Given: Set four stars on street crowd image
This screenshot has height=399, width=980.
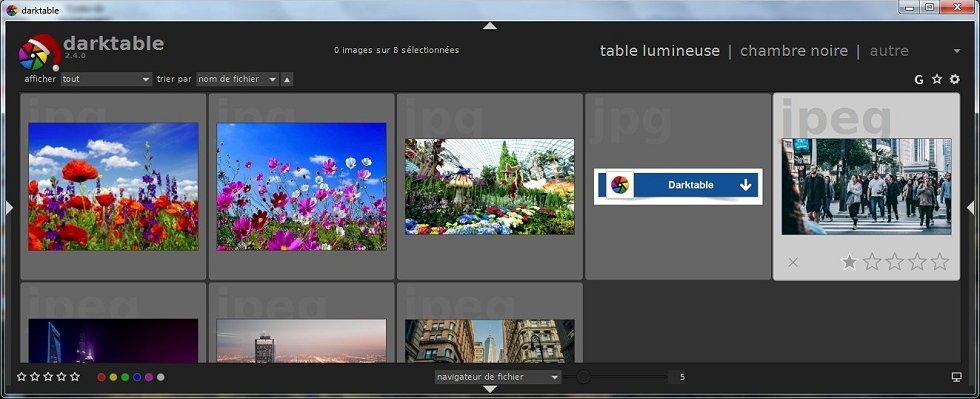Looking at the screenshot, I should pos(917,261).
